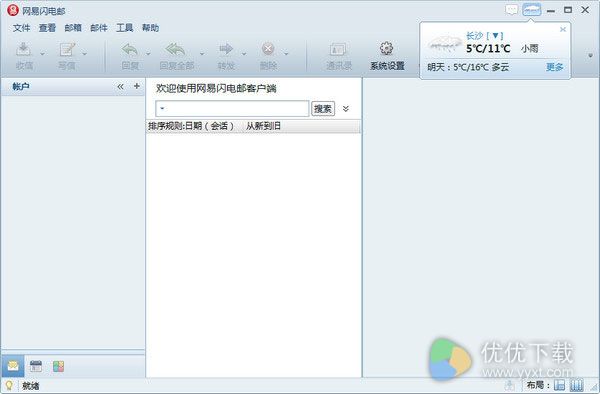The height and width of the screenshot is (394, 600).
Task: Open the 转发 forward dropdown arrow
Action: tap(244, 54)
